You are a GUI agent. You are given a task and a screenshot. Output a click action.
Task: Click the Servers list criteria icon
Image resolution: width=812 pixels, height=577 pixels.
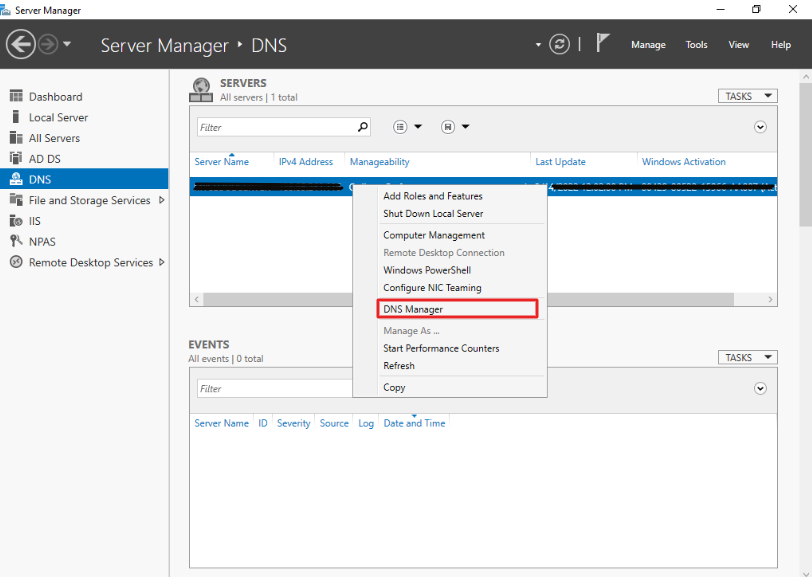(x=400, y=127)
